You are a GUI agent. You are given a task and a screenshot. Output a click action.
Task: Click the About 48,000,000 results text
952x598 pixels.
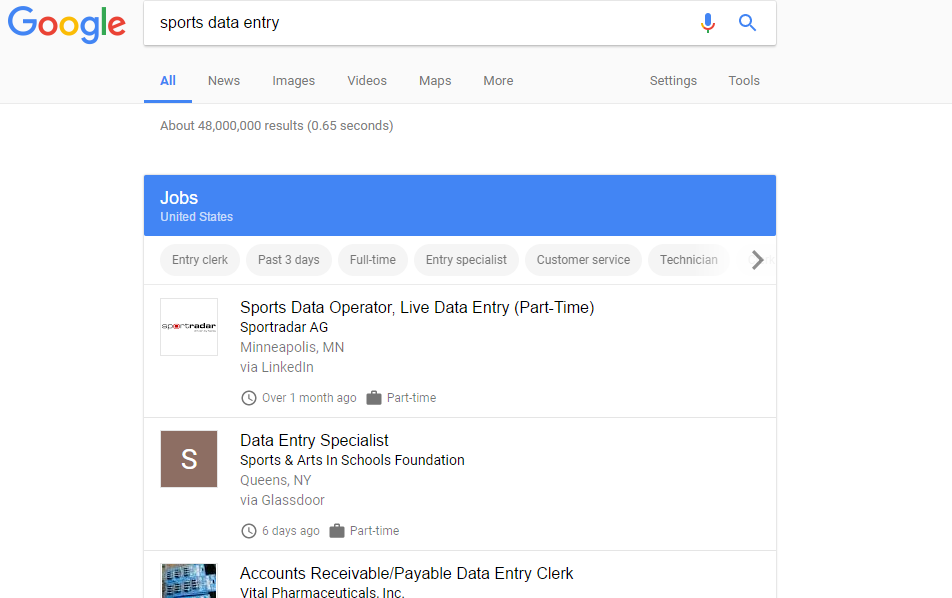[x=276, y=126]
